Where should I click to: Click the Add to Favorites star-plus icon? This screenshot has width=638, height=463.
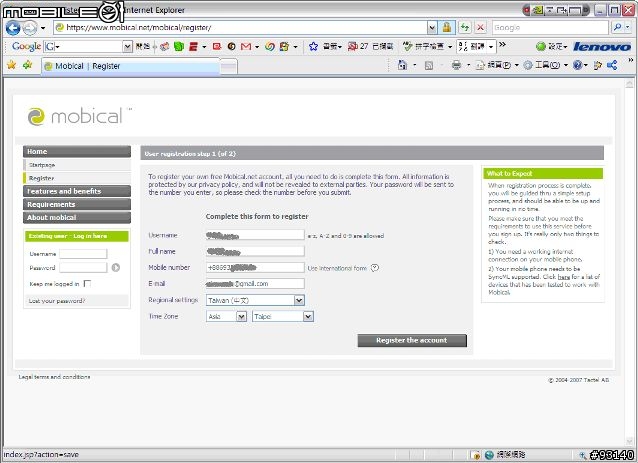click(x=28, y=65)
